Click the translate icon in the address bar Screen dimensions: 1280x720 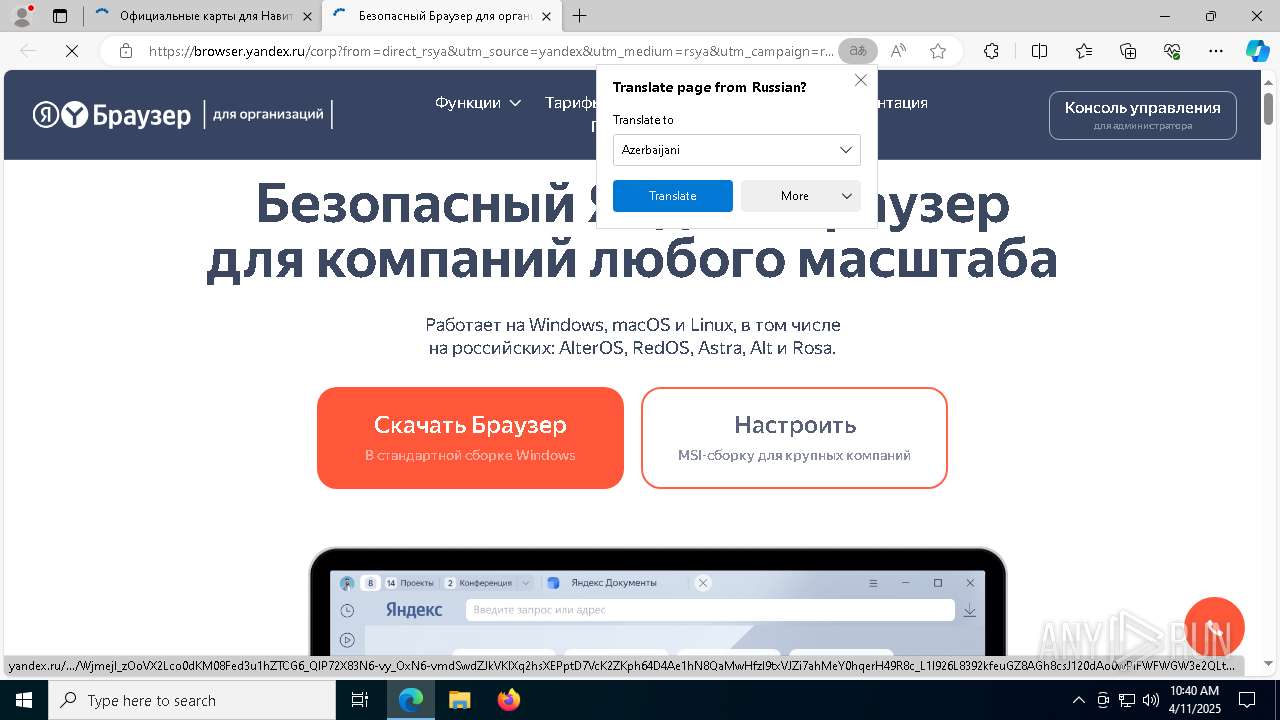[x=857, y=51]
